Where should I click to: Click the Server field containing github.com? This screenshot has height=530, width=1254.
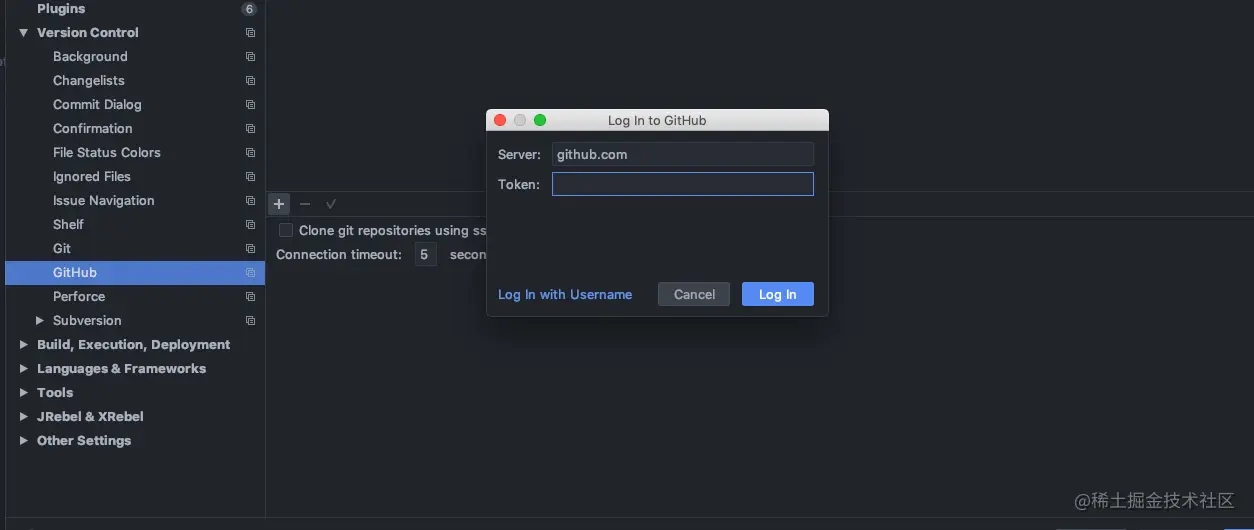[x=683, y=154]
